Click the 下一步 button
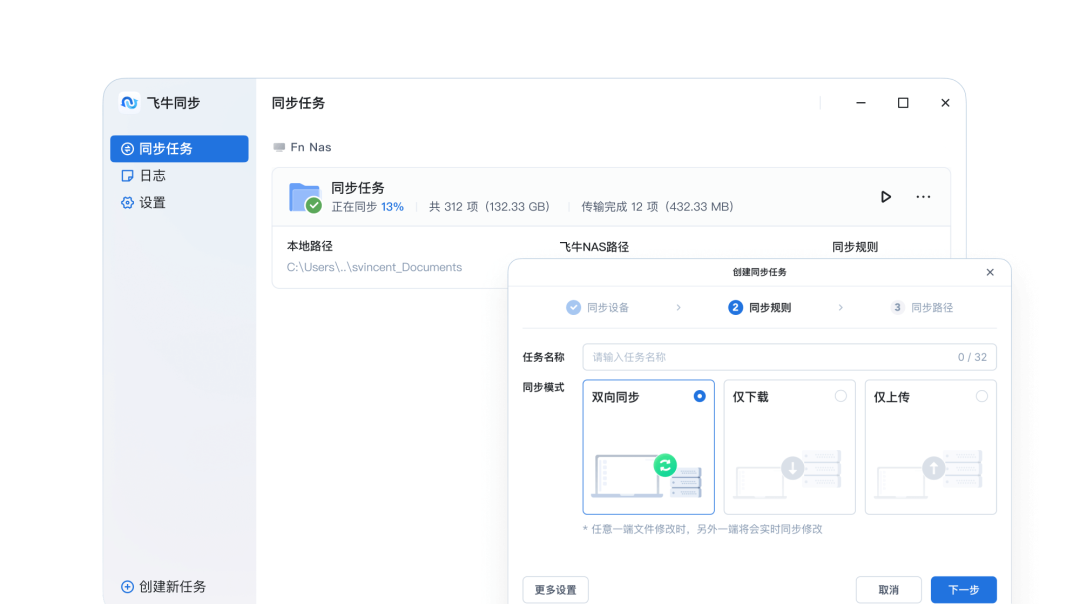The width and height of the screenshot is (1080, 604). click(x=964, y=590)
